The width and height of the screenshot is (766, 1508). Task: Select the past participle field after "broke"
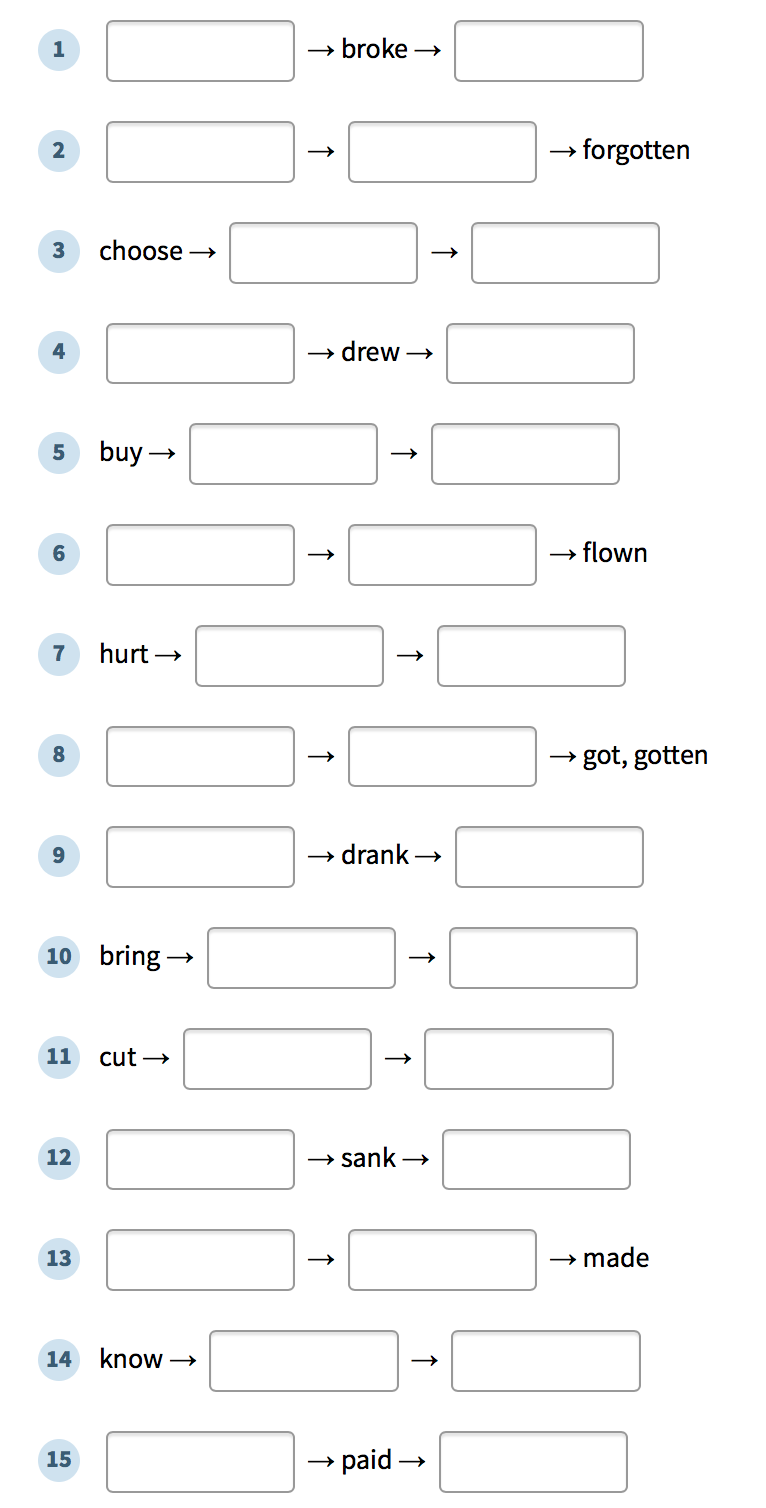549,51
